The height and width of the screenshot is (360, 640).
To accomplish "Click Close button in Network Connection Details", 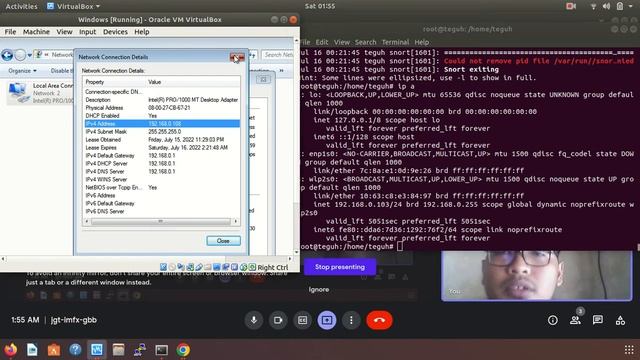I will (x=223, y=241).
